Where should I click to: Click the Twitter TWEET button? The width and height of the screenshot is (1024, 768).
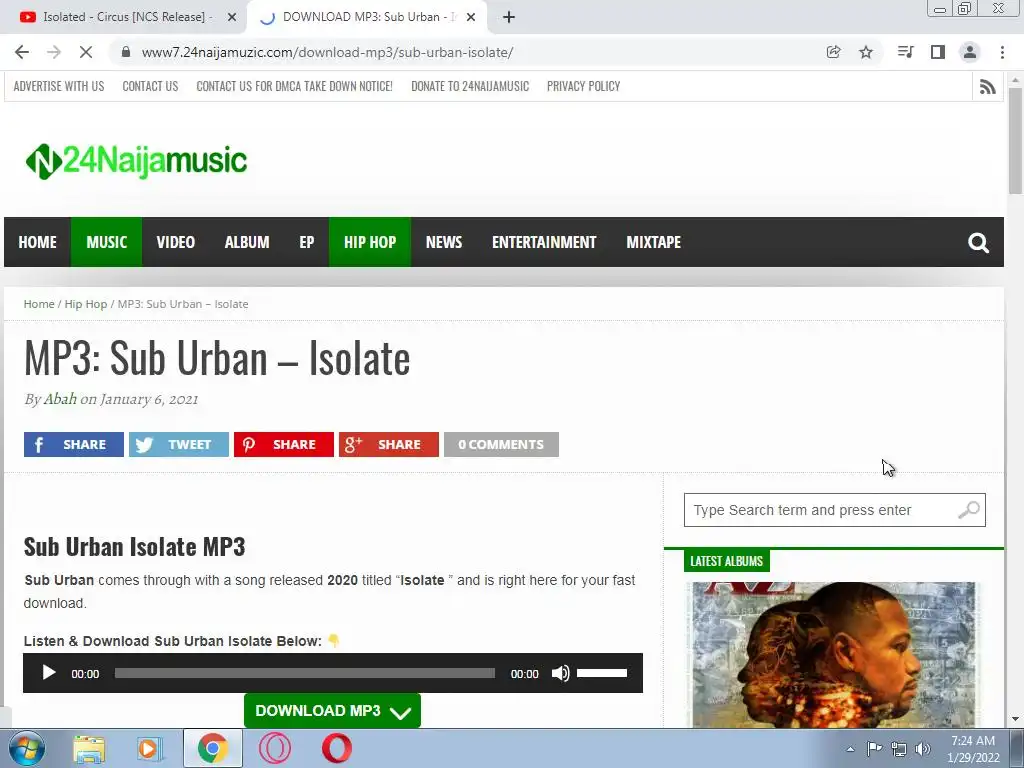click(x=179, y=445)
